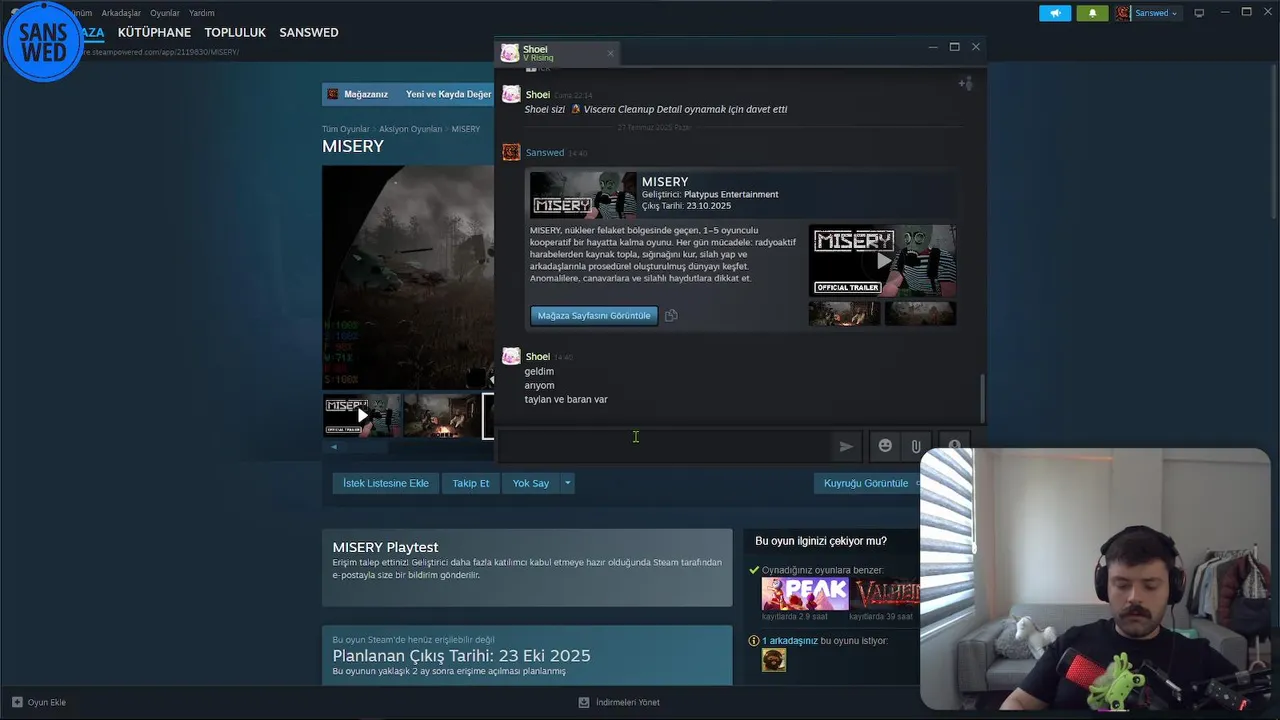Close the Shoei chat tab
Viewport: 1280px width, 720px height.
click(x=610, y=53)
